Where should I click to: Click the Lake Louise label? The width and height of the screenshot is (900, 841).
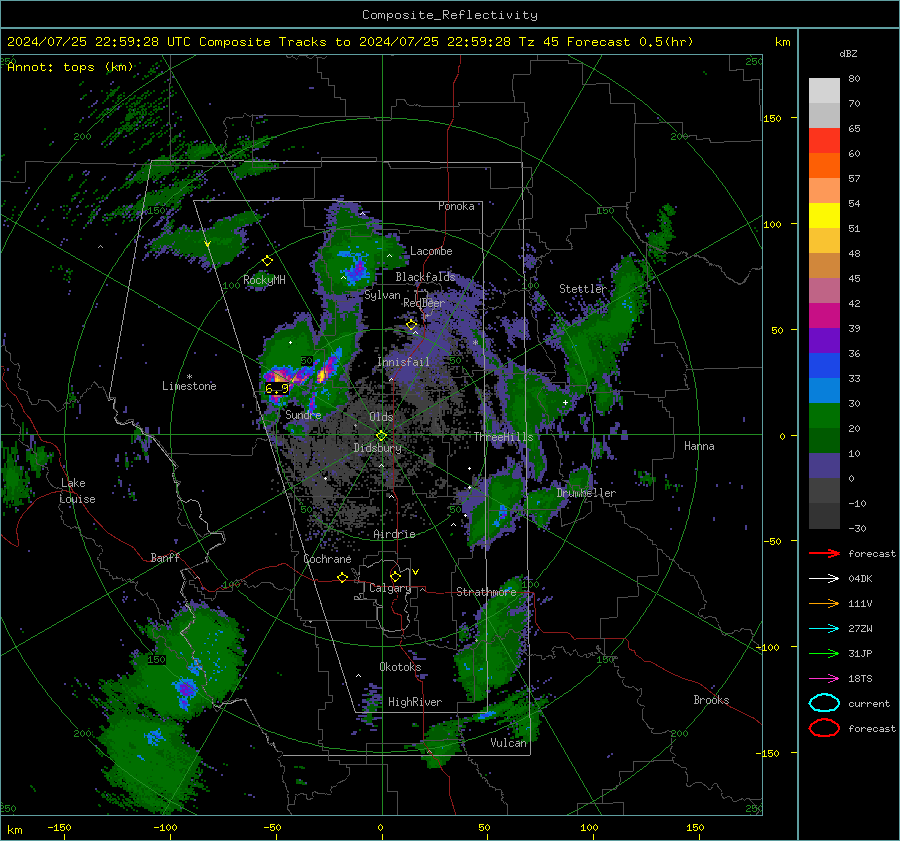(77, 491)
